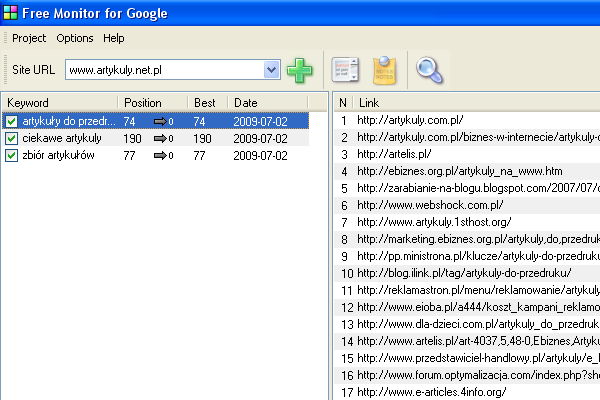
Task: Uncheck the artykuły do przedr... keyword checkbox
Action: coord(11,122)
